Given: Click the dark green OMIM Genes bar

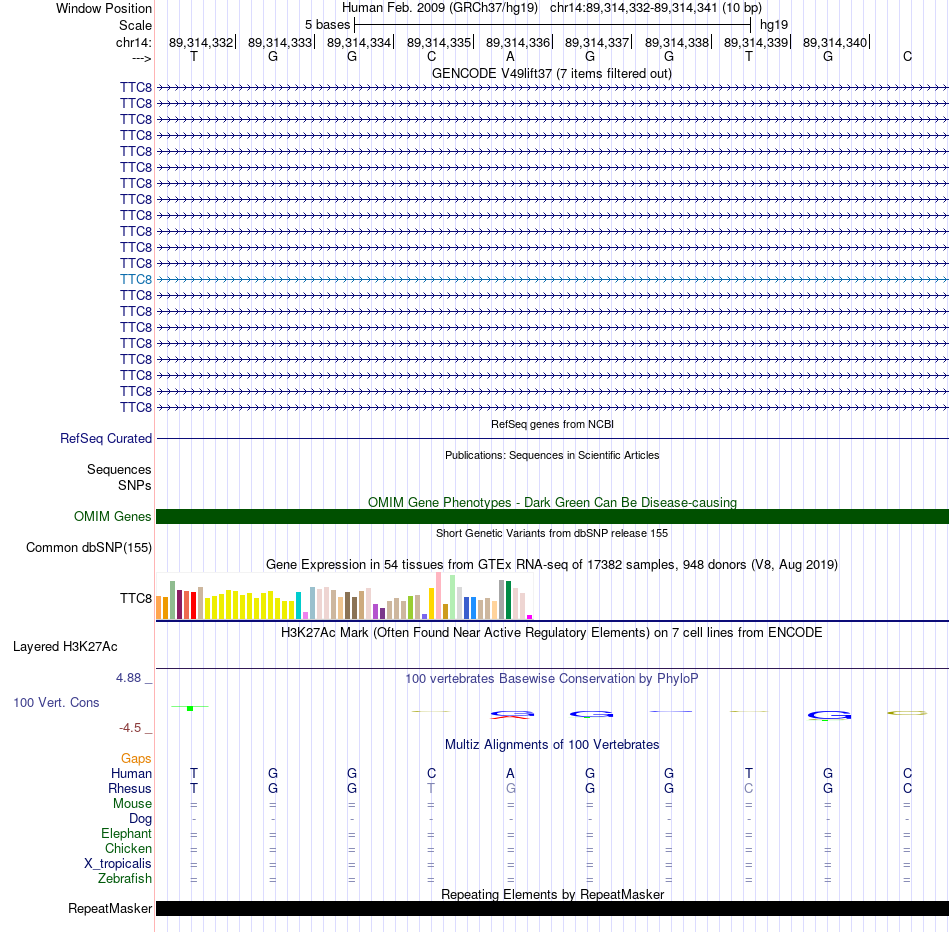Looking at the screenshot, I should (x=552, y=516).
